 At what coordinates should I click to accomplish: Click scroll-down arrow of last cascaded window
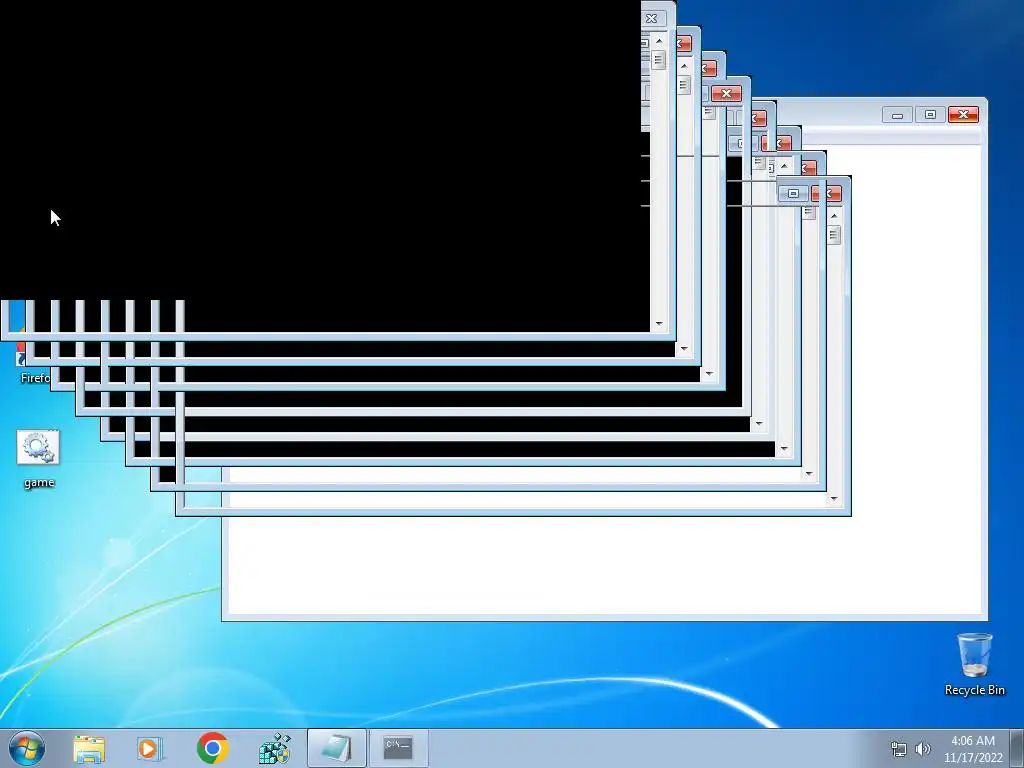click(834, 499)
